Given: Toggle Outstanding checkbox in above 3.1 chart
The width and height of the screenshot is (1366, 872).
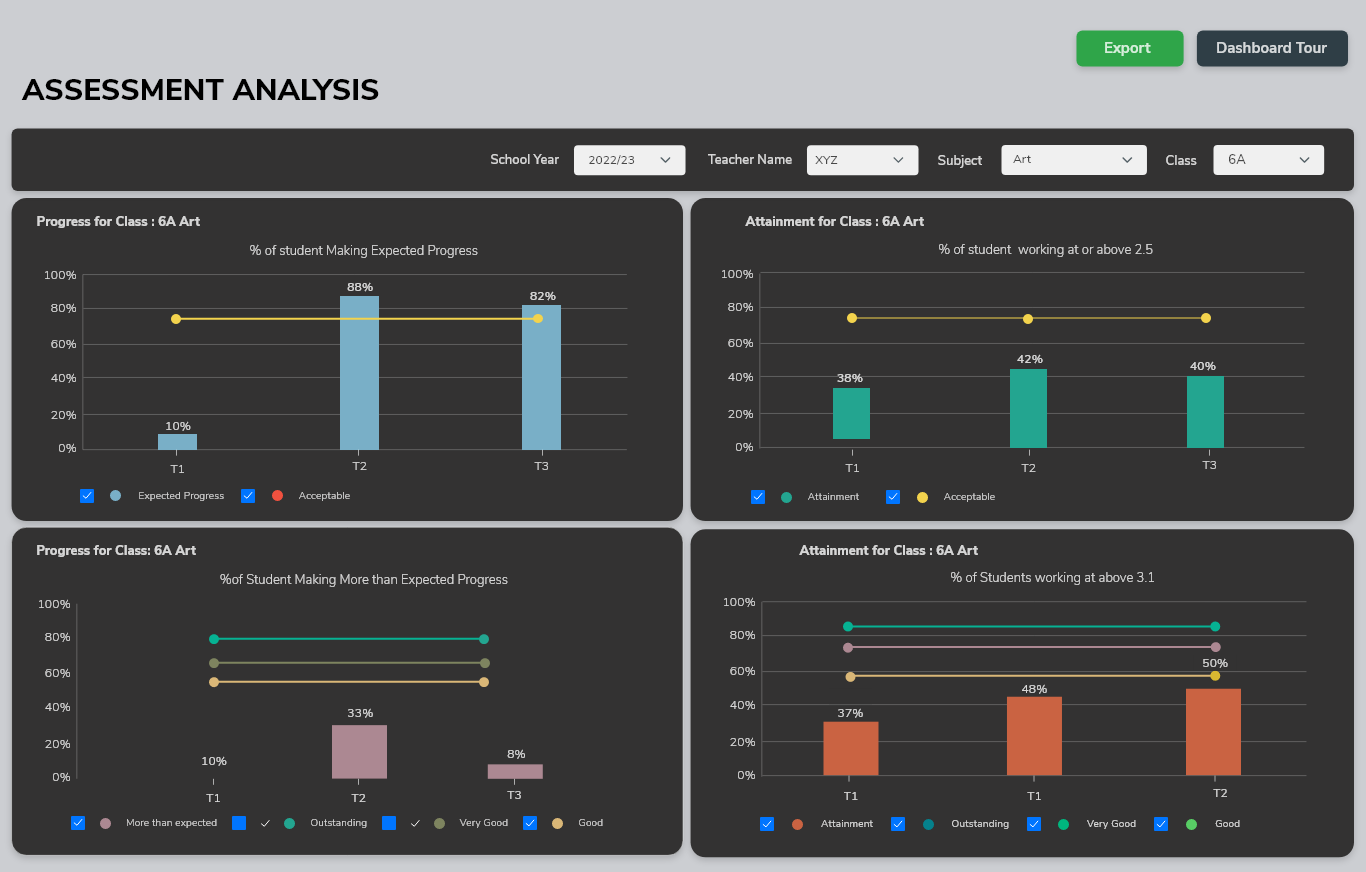Looking at the screenshot, I should [x=898, y=824].
